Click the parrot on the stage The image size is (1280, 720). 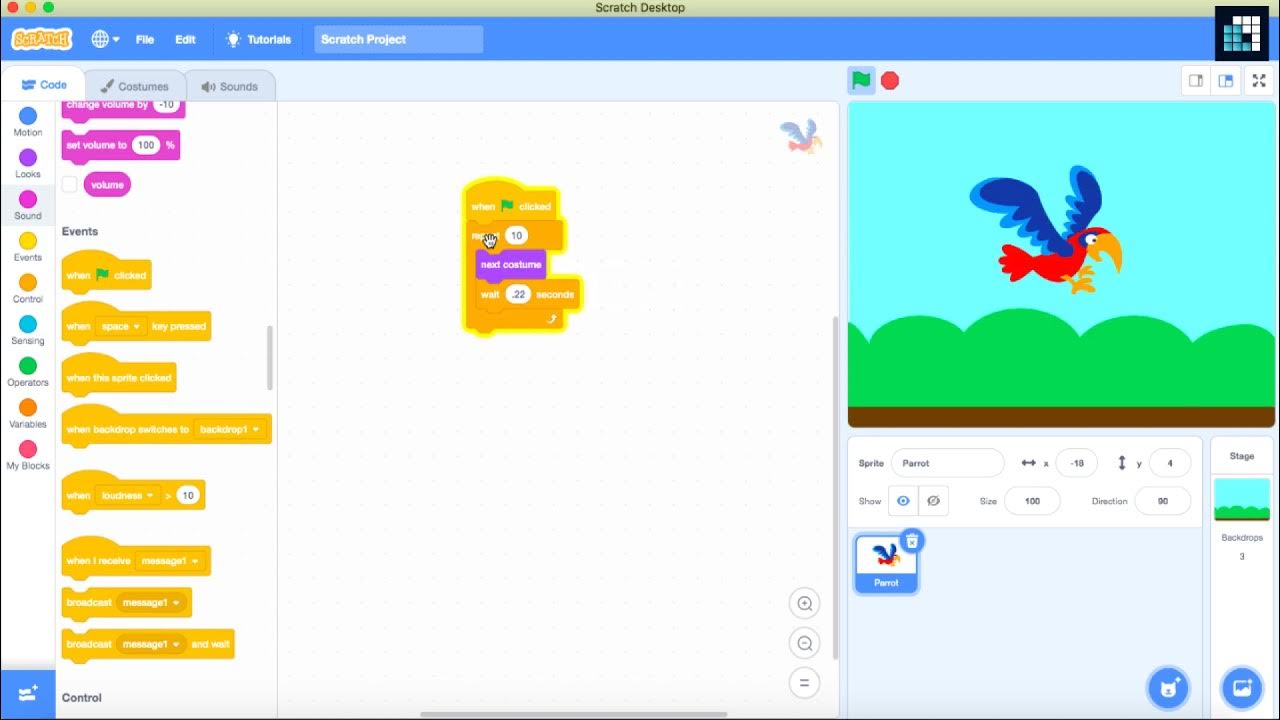(x=1047, y=231)
